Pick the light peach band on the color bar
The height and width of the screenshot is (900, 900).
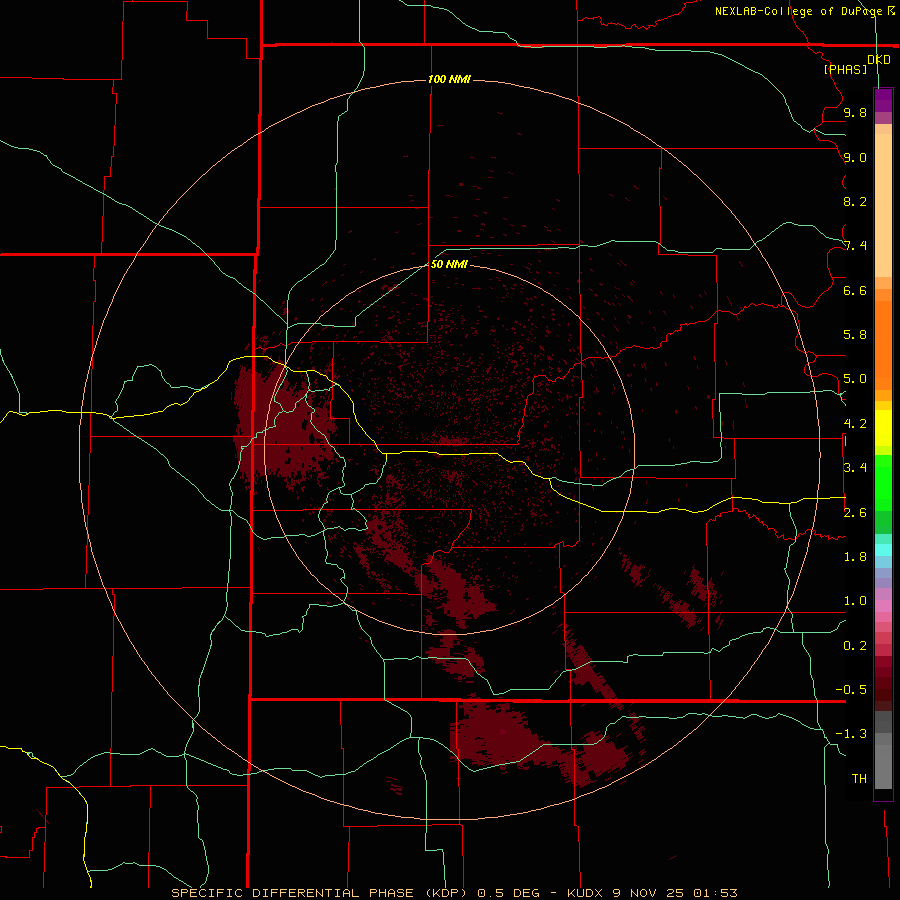point(883,205)
